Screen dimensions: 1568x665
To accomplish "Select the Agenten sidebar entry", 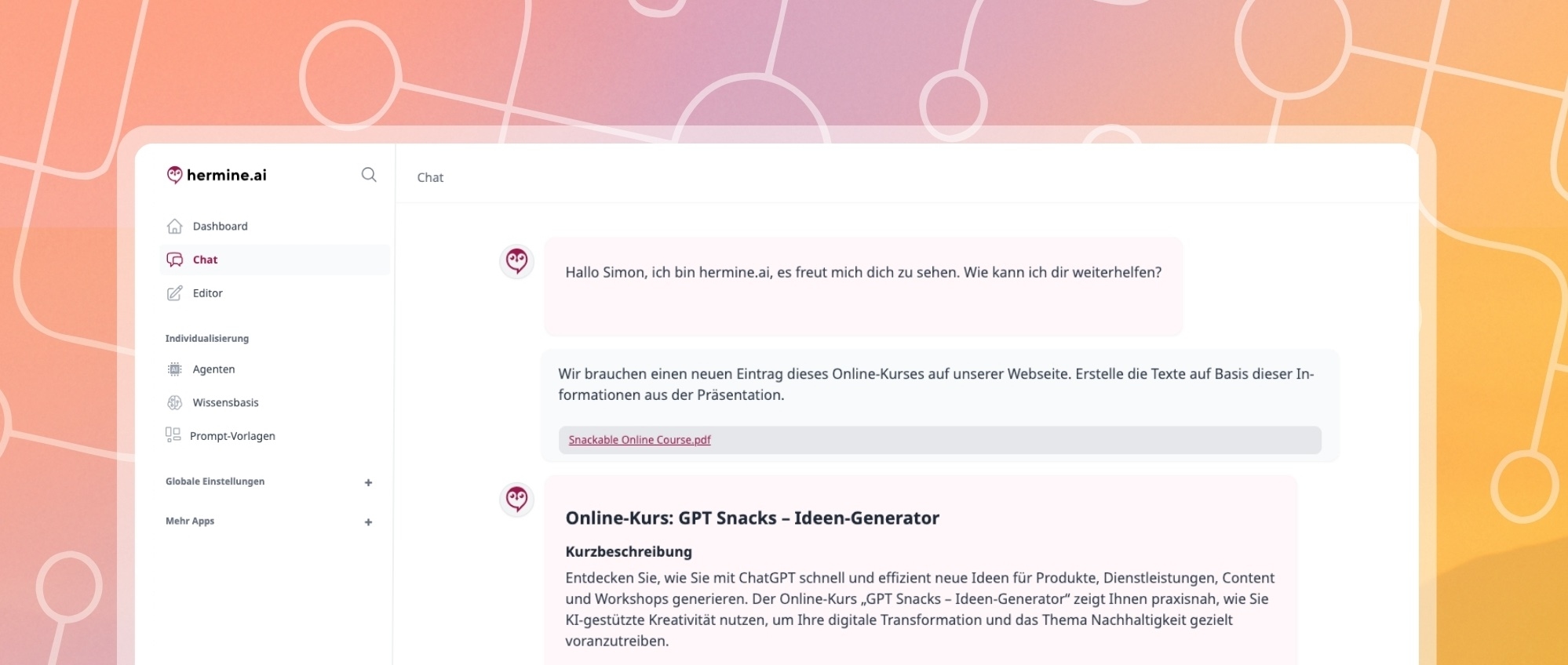I will click(x=214, y=369).
